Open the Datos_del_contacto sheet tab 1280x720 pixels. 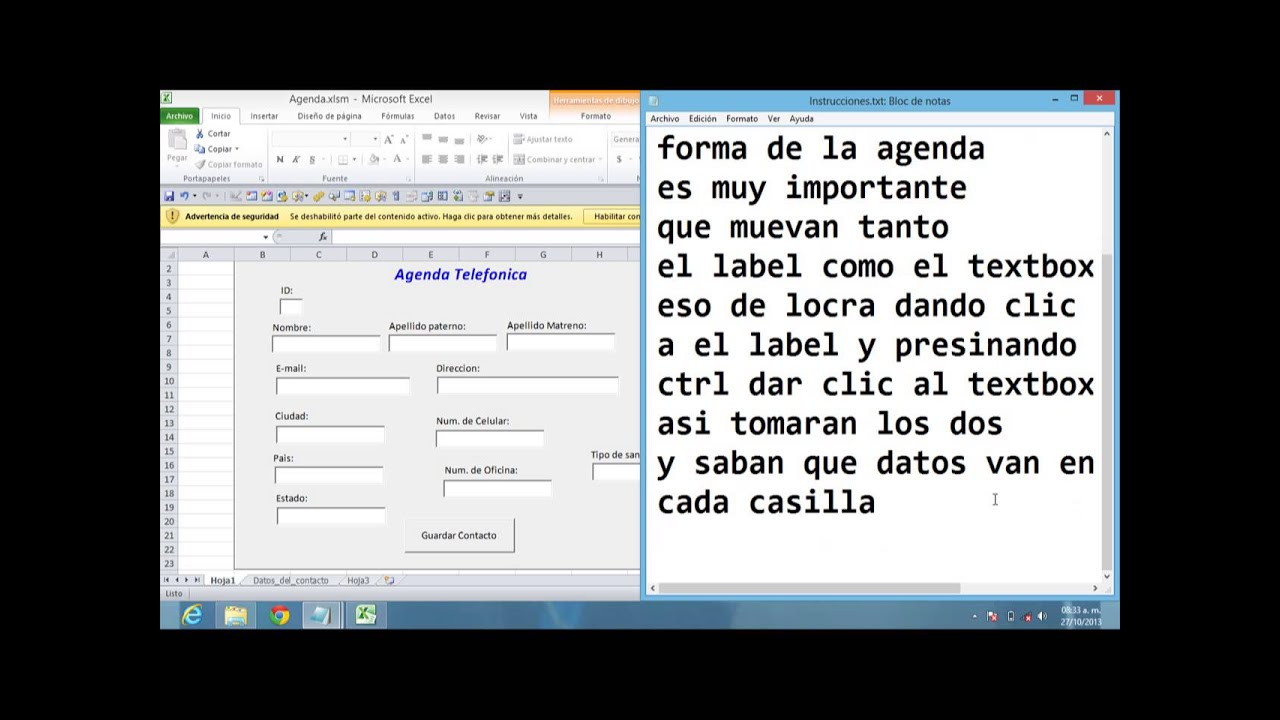(x=290, y=580)
